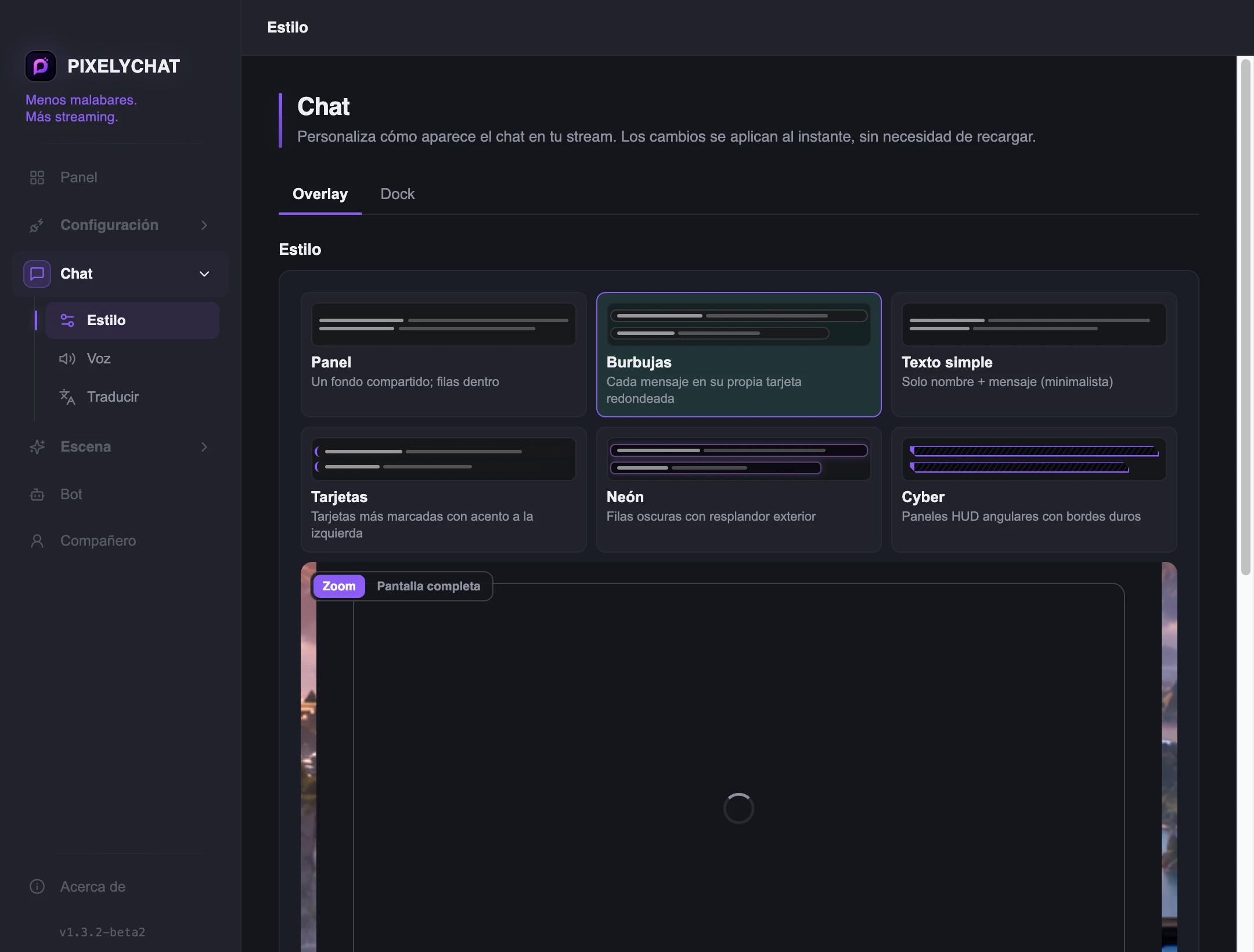Open Traducir in the Chat submenu
This screenshot has height=952, width=1254.
[x=132, y=397]
